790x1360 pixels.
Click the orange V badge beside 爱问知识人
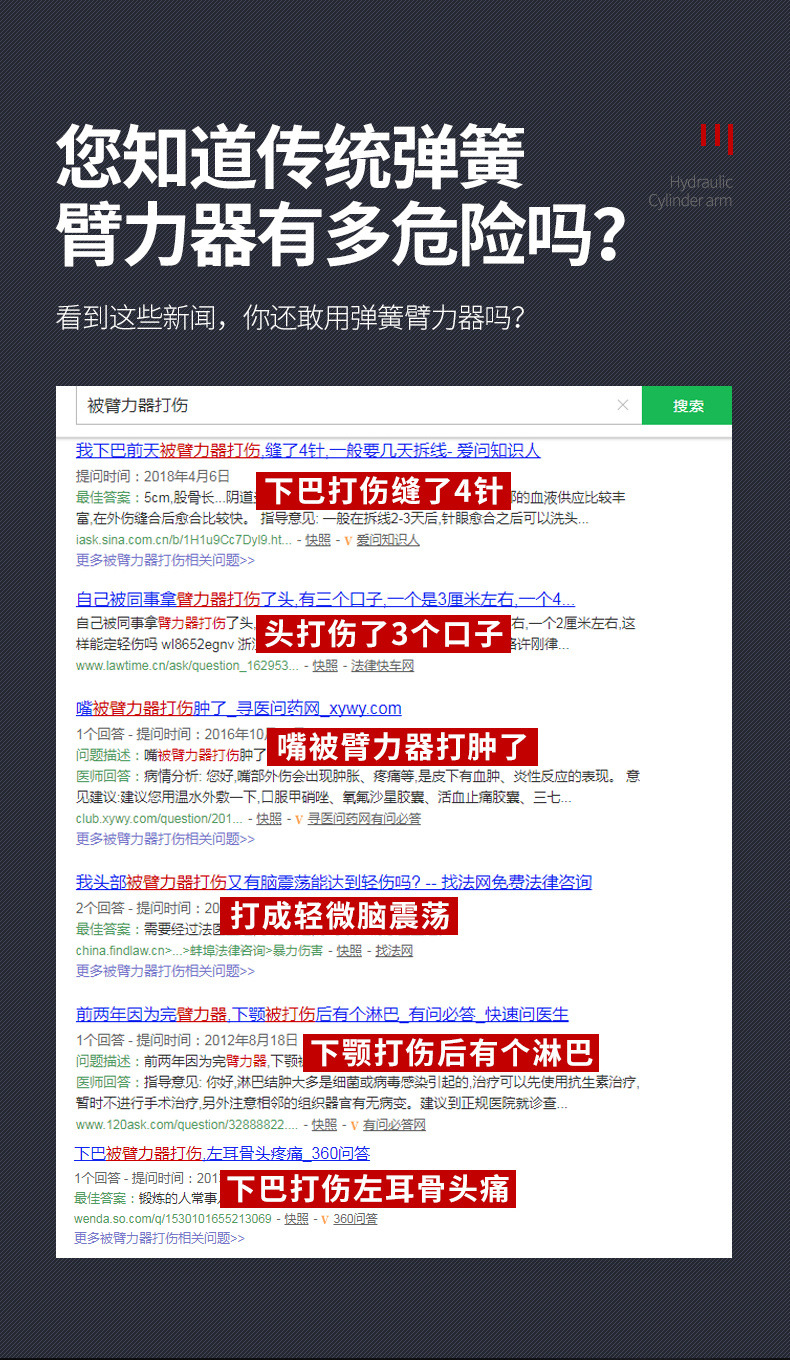pos(348,540)
